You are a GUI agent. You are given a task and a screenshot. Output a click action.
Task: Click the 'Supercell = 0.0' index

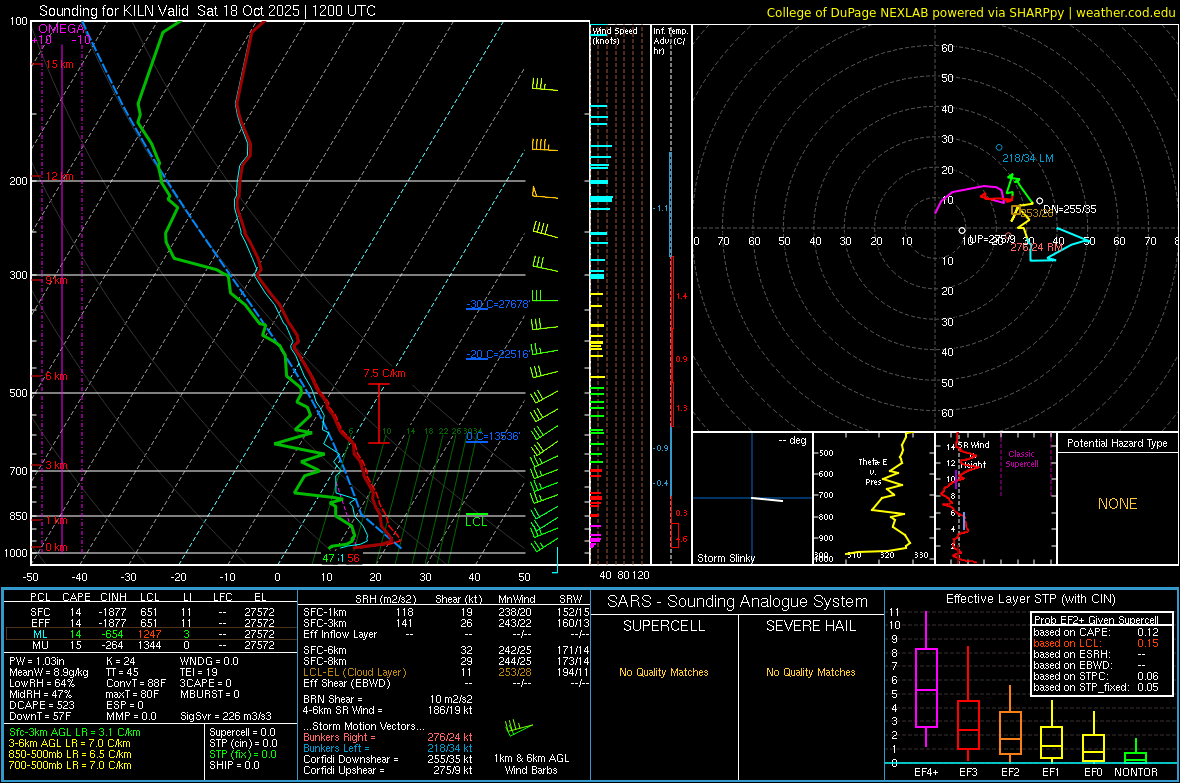[x=242, y=732]
